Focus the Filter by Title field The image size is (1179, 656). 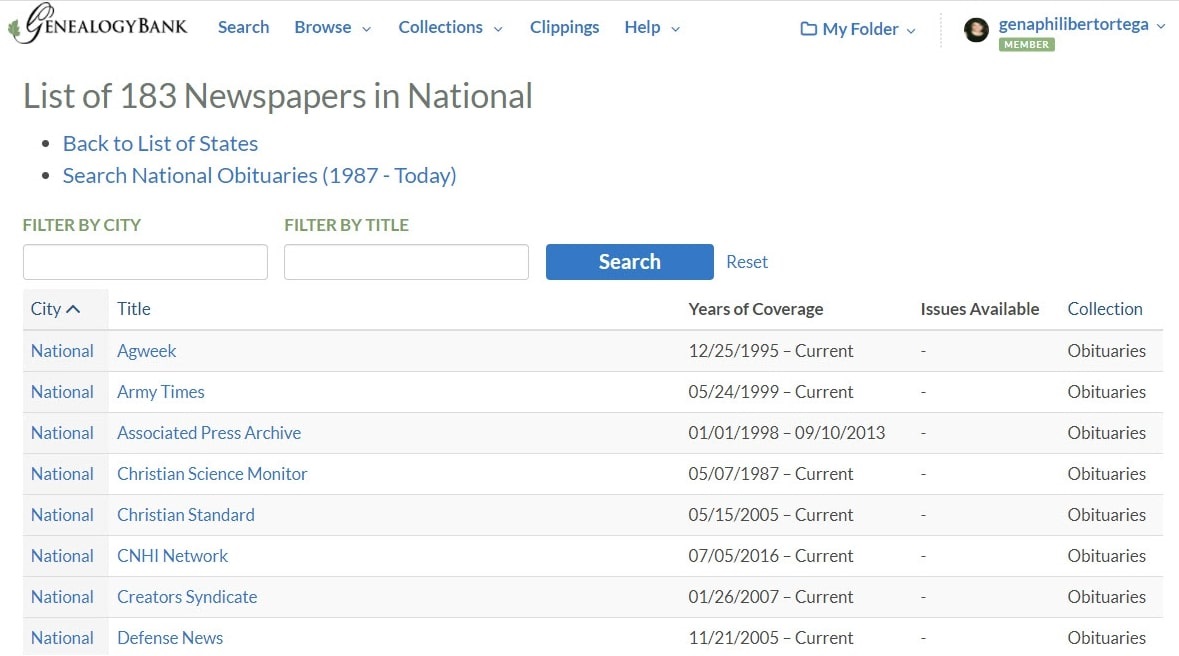tap(406, 262)
